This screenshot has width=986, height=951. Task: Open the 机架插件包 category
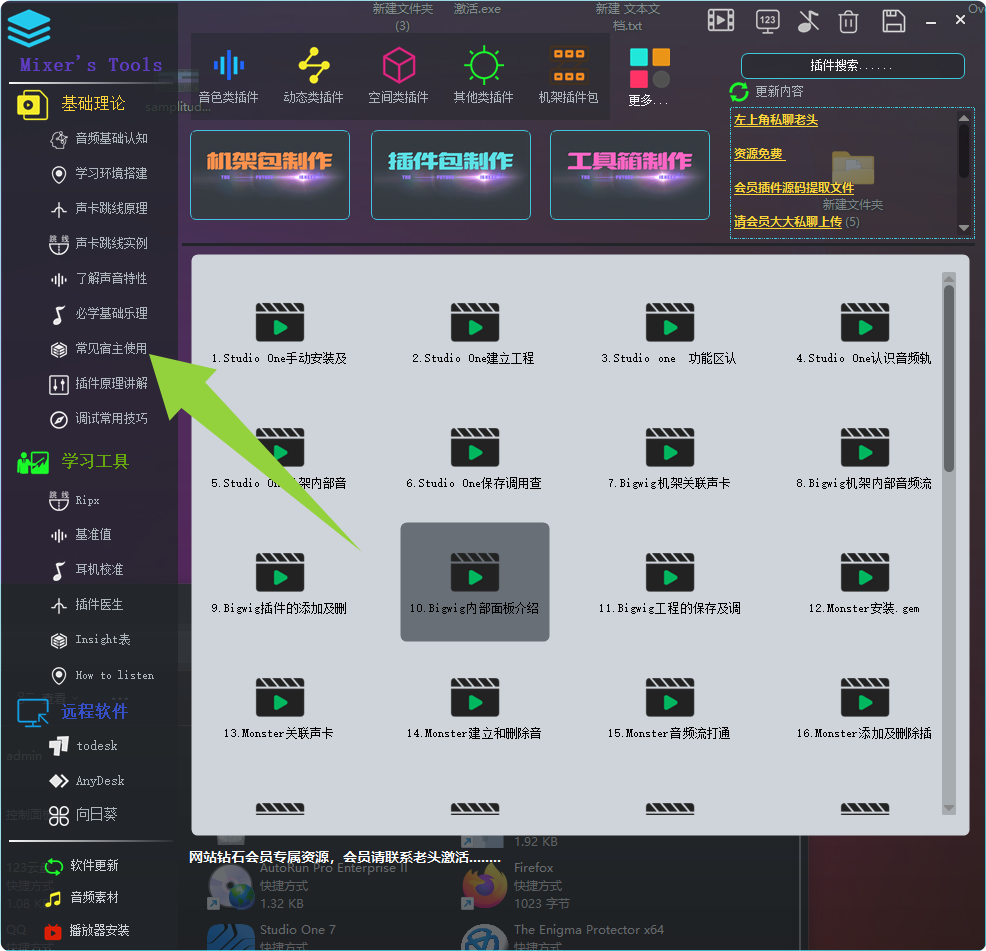click(568, 75)
